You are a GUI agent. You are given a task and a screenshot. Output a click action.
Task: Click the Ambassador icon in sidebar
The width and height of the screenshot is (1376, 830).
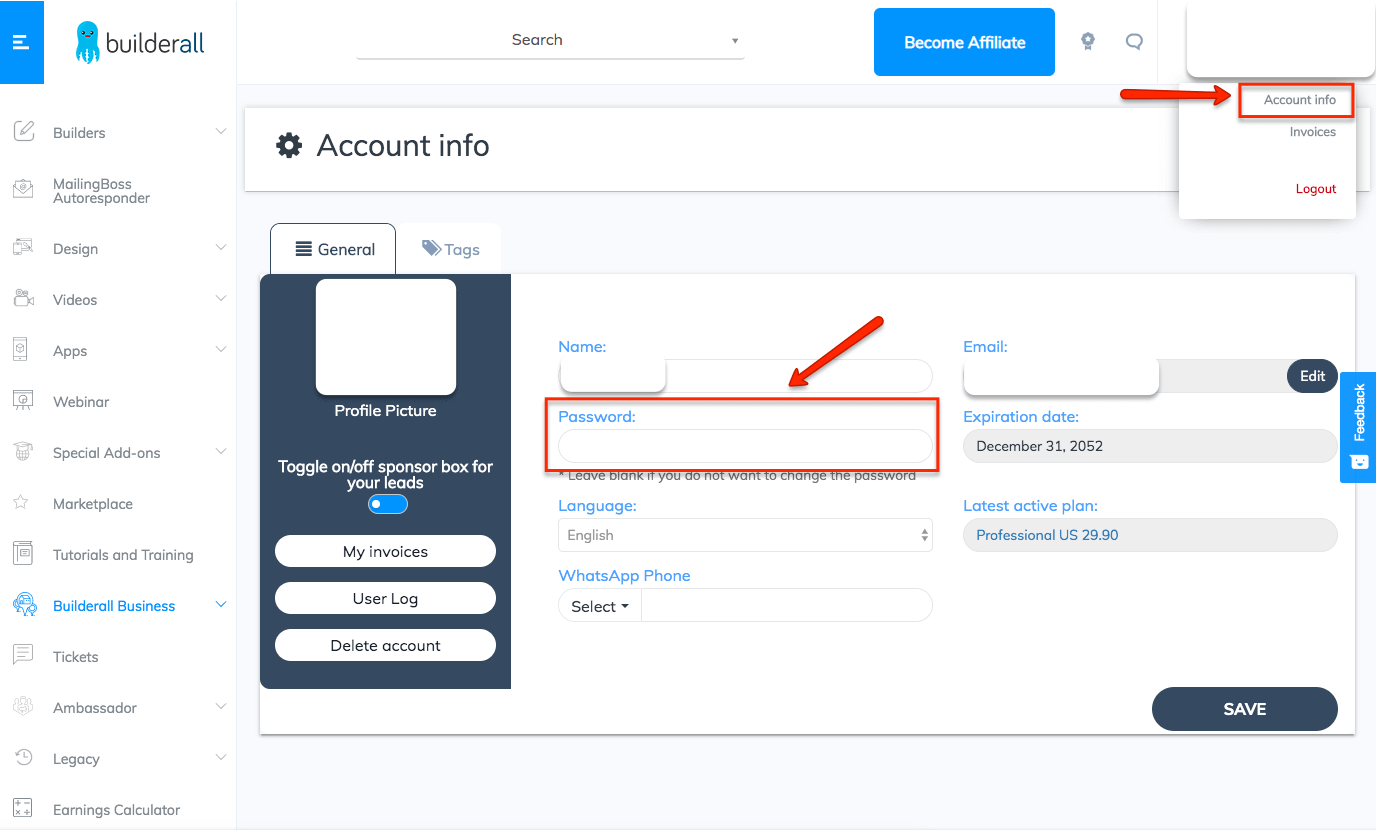point(23,706)
